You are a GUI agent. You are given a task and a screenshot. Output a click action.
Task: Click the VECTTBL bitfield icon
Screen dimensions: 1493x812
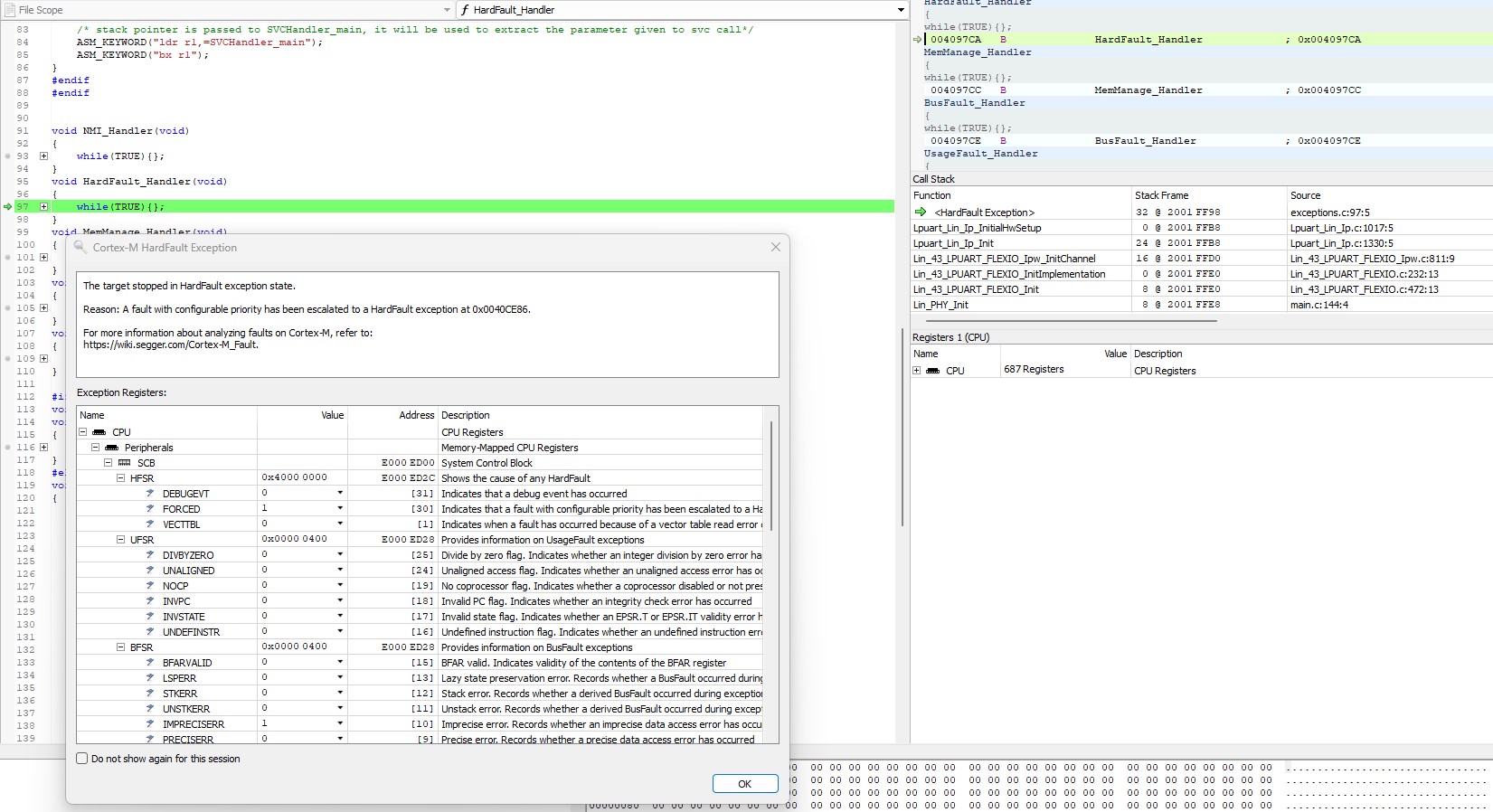point(150,524)
